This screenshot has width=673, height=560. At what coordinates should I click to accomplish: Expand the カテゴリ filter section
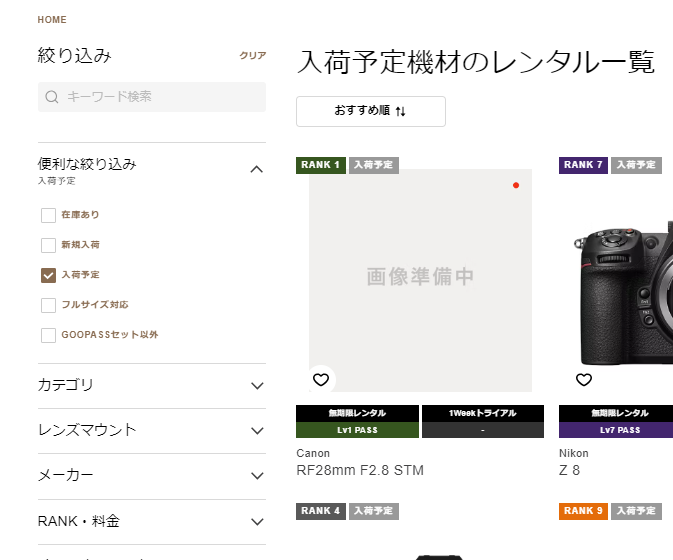point(152,385)
